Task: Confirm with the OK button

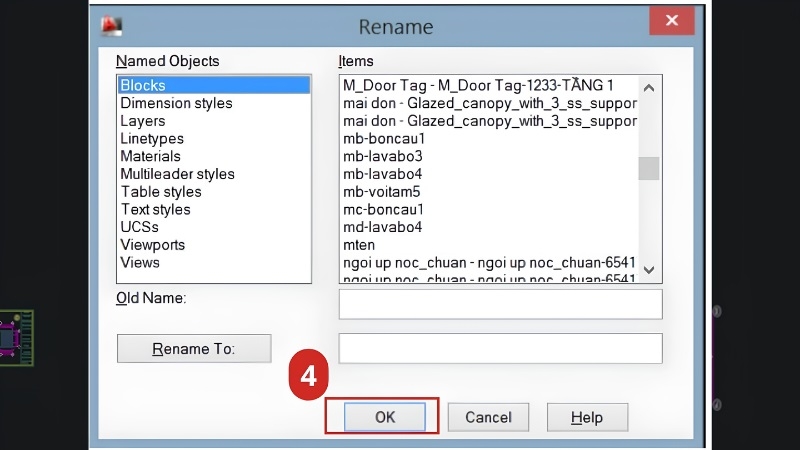Action: click(x=385, y=417)
